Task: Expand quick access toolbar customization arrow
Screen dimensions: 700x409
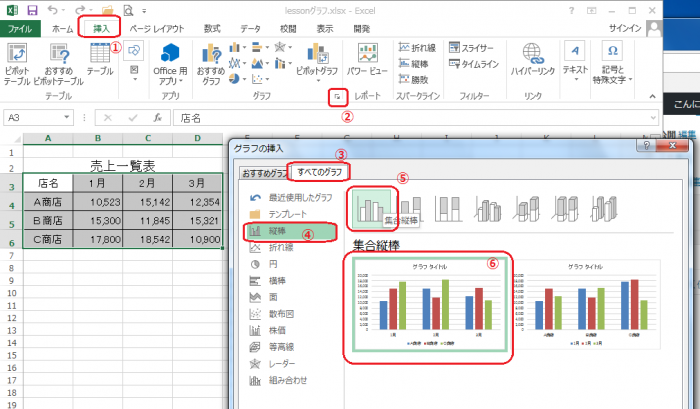Action: [144, 11]
